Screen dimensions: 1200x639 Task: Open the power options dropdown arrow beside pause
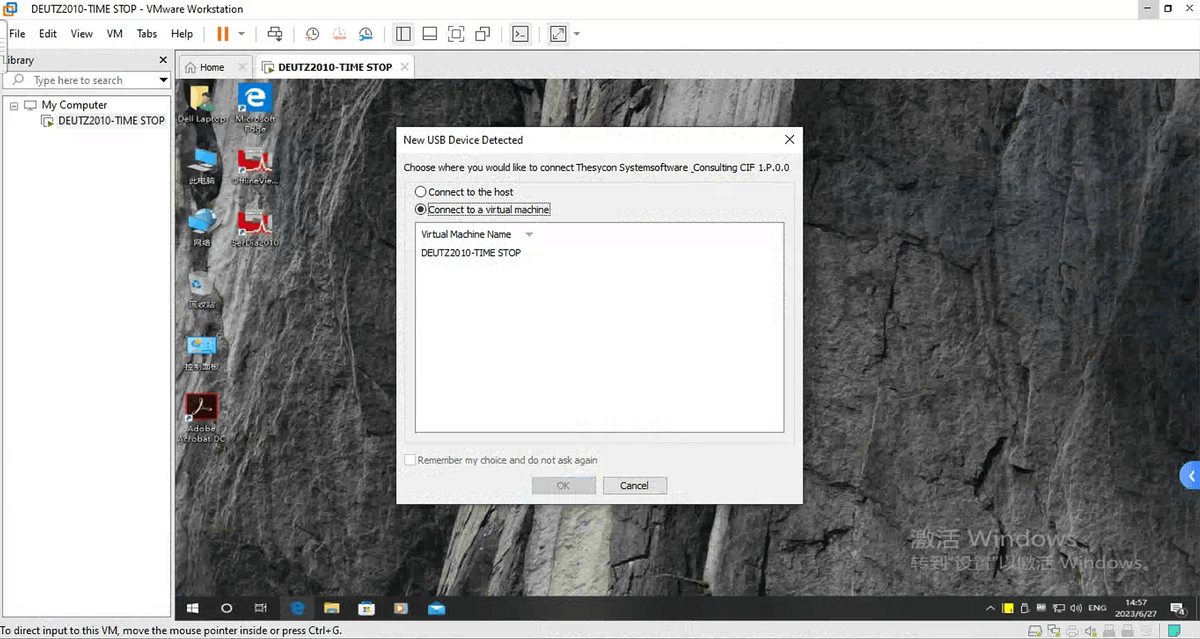click(241, 34)
